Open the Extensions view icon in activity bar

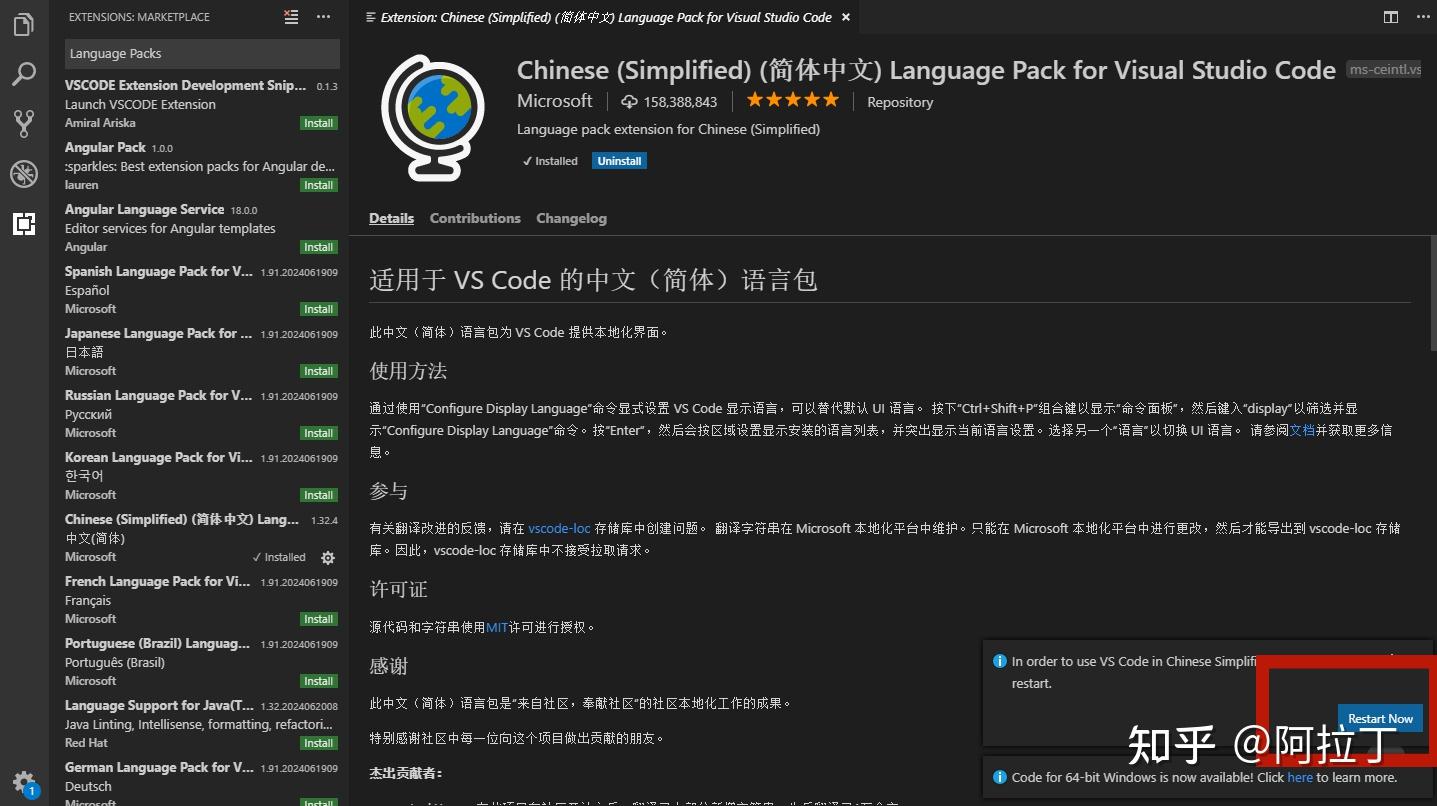pos(23,225)
